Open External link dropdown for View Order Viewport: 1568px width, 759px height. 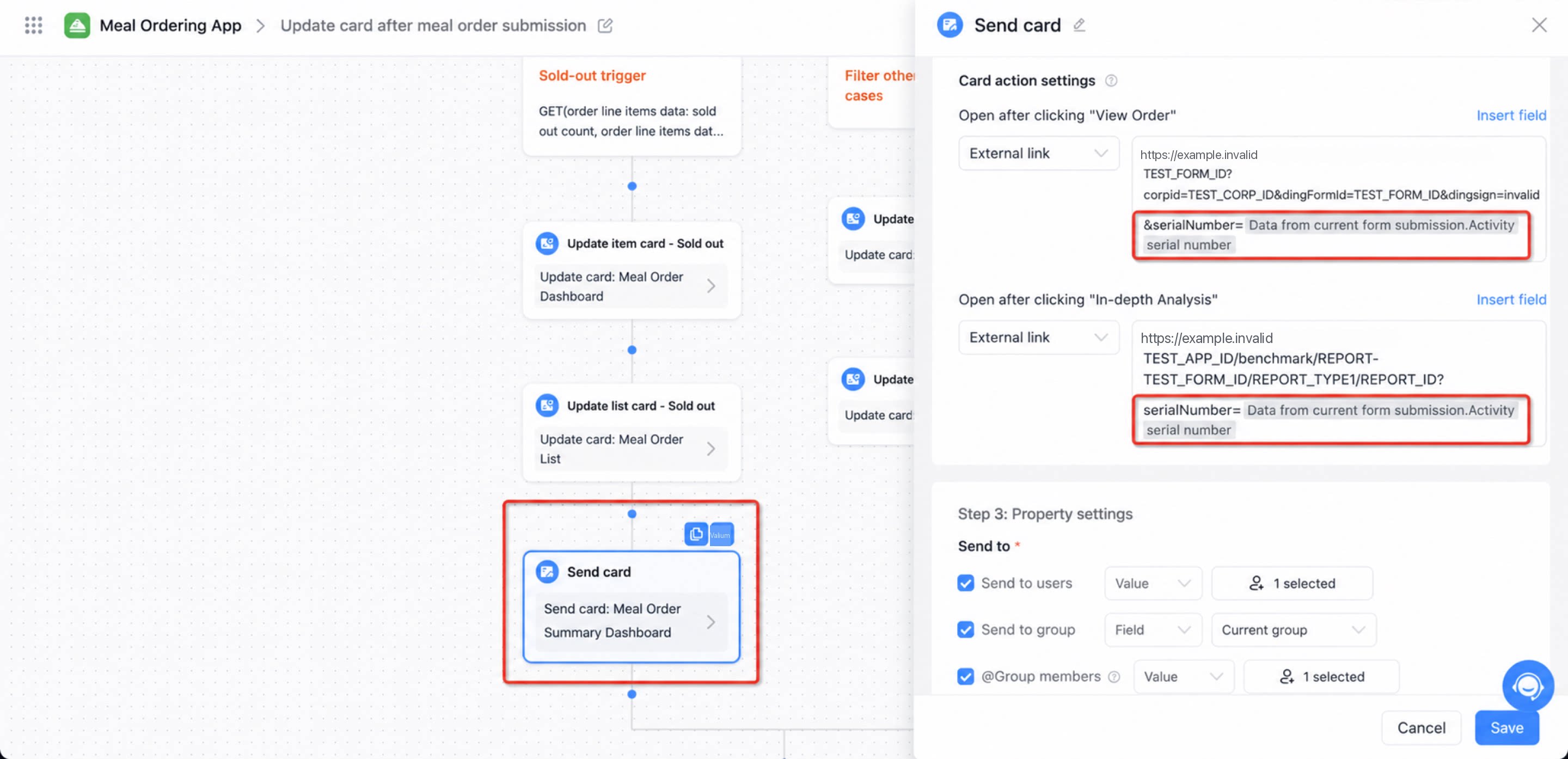click(1038, 154)
